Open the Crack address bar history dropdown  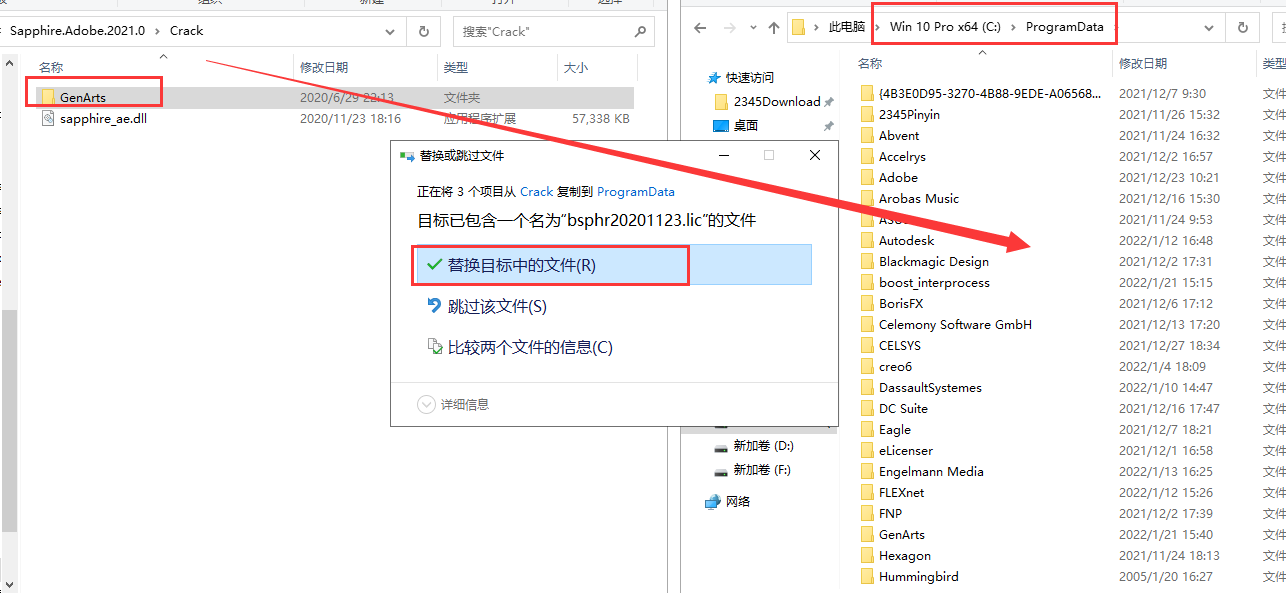click(391, 31)
